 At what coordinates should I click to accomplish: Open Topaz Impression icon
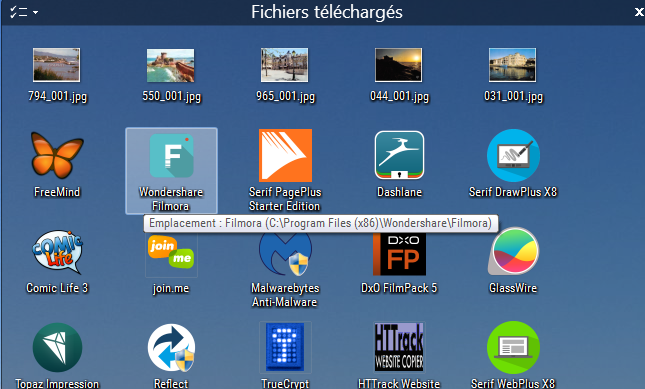tap(57, 347)
